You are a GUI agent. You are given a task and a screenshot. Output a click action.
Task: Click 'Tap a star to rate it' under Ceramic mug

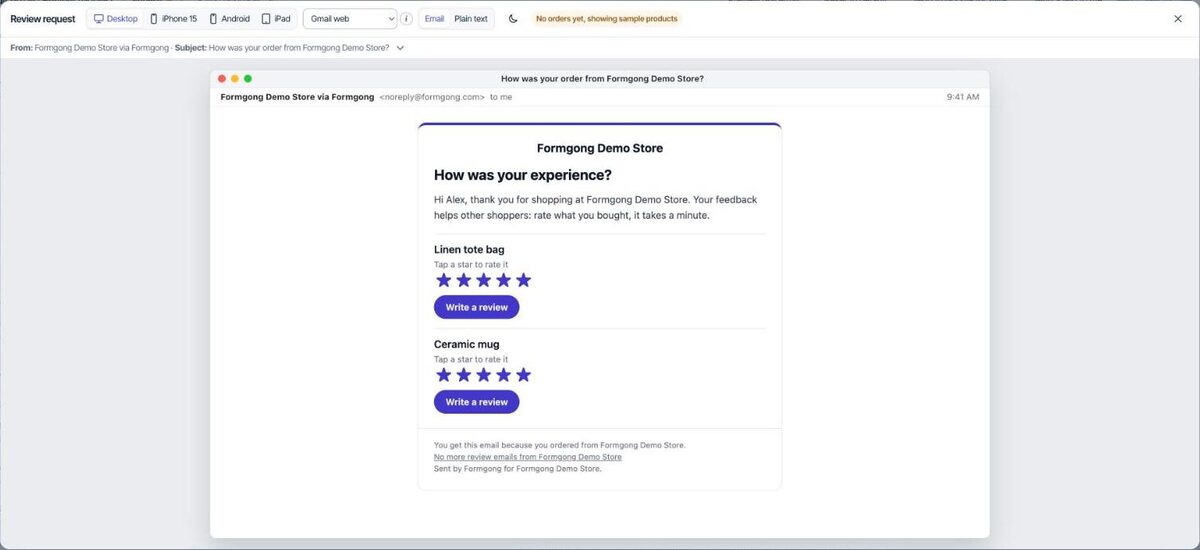click(x=471, y=359)
